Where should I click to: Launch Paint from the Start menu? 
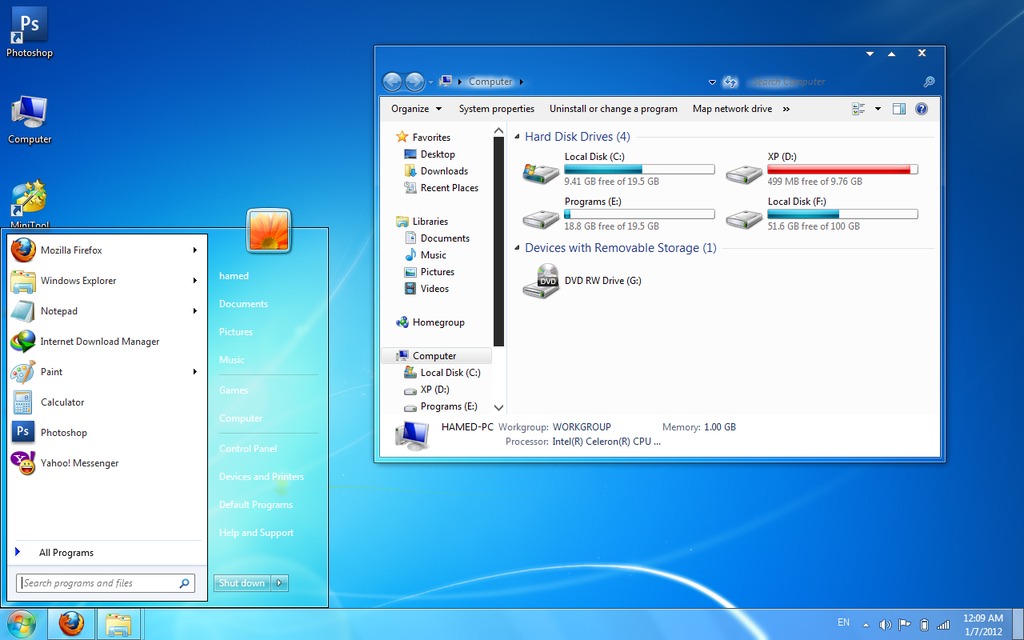[104, 372]
